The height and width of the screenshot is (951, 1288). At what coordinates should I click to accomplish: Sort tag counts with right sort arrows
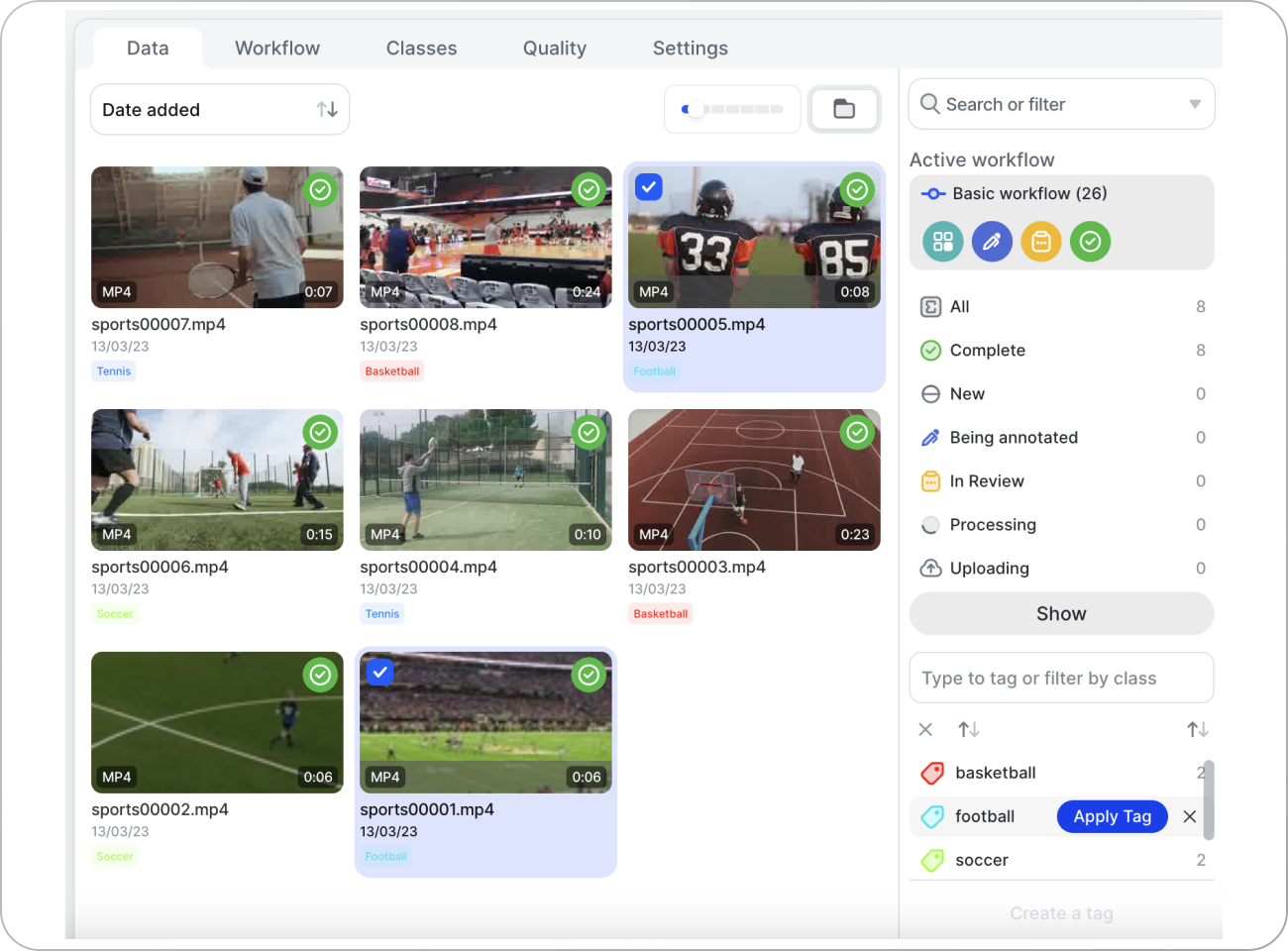pyautogui.click(x=1197, y=729)
